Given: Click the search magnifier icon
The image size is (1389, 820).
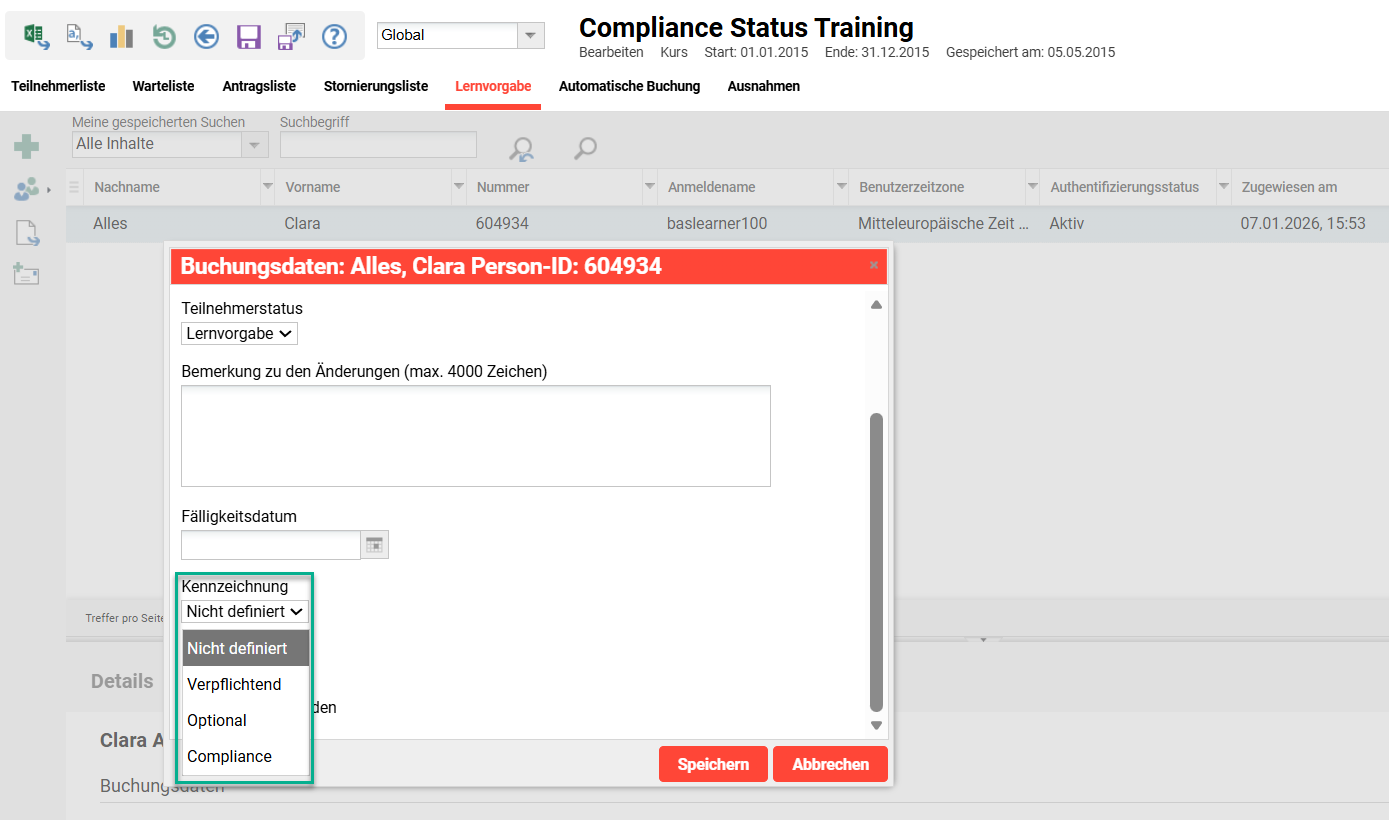Looking at the screenshot, I should 585,148.
